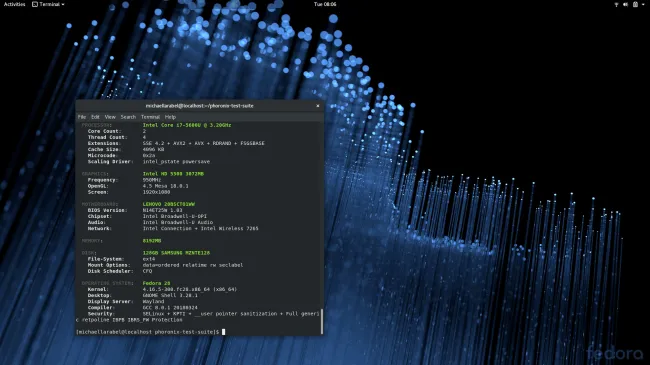Open the Help menu in Terminal

[170, 117]
